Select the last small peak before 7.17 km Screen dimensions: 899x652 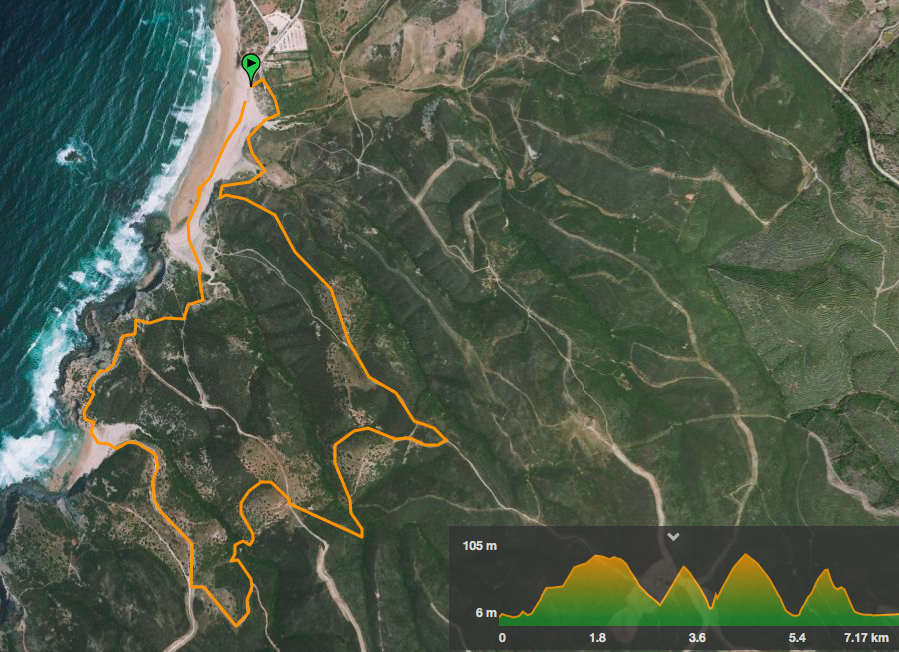point(827,571)
